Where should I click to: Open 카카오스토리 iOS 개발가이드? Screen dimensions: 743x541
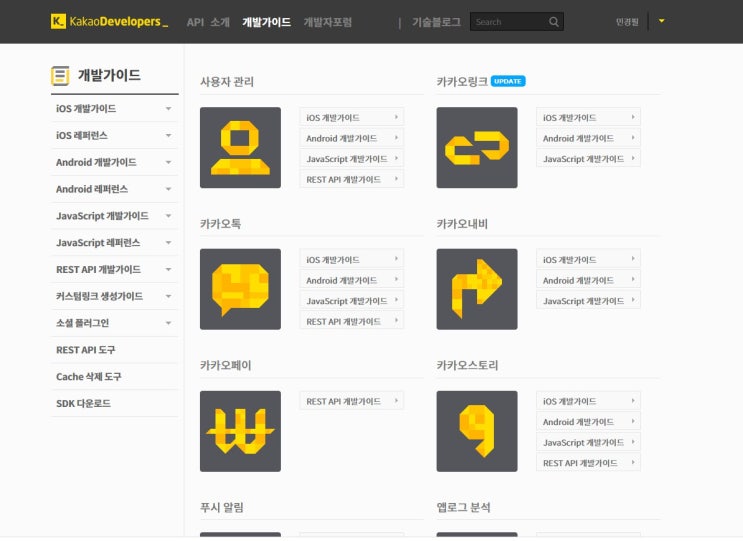tap(588, 401)
